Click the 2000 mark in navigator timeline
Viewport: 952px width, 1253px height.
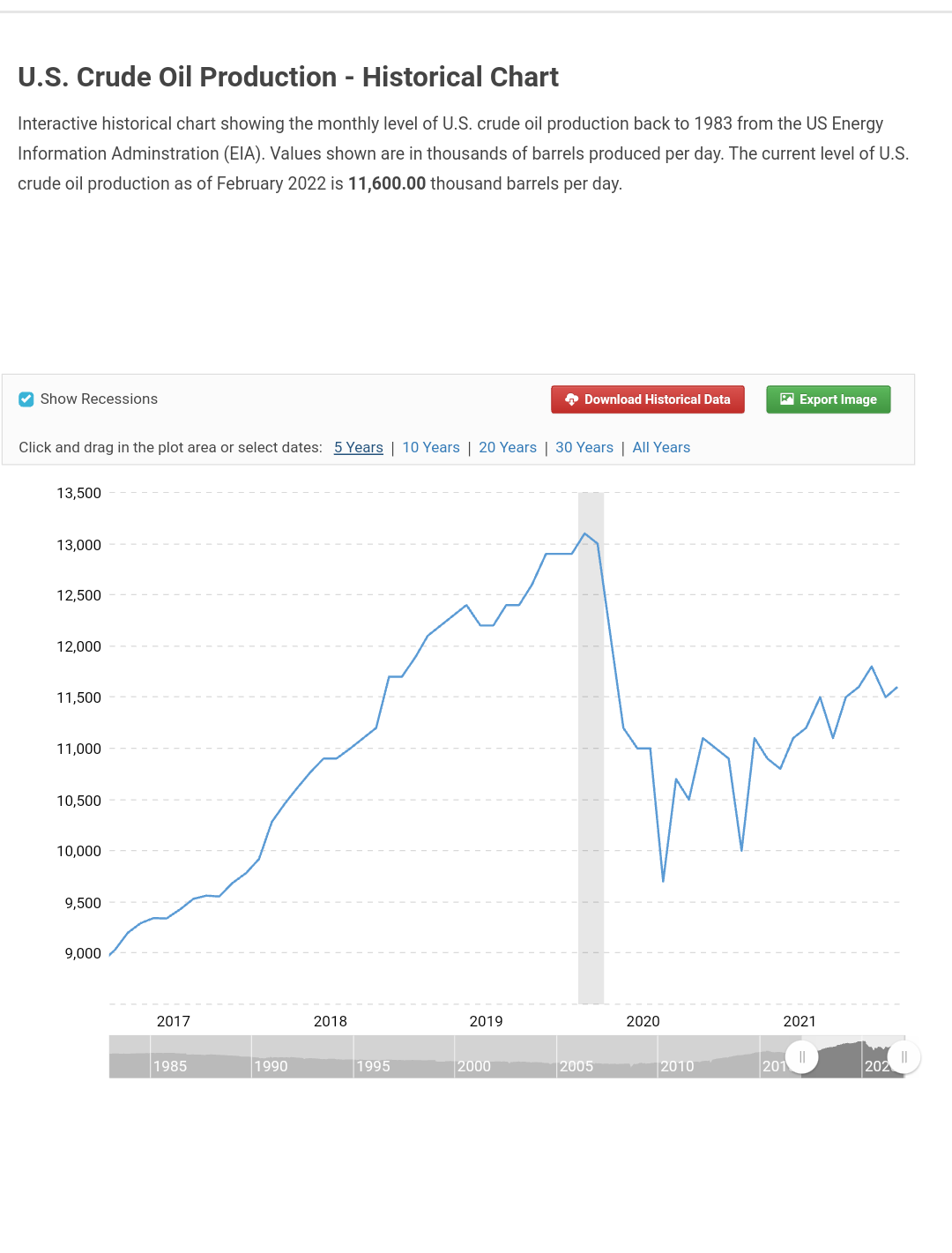click(x=474, y=1066)
